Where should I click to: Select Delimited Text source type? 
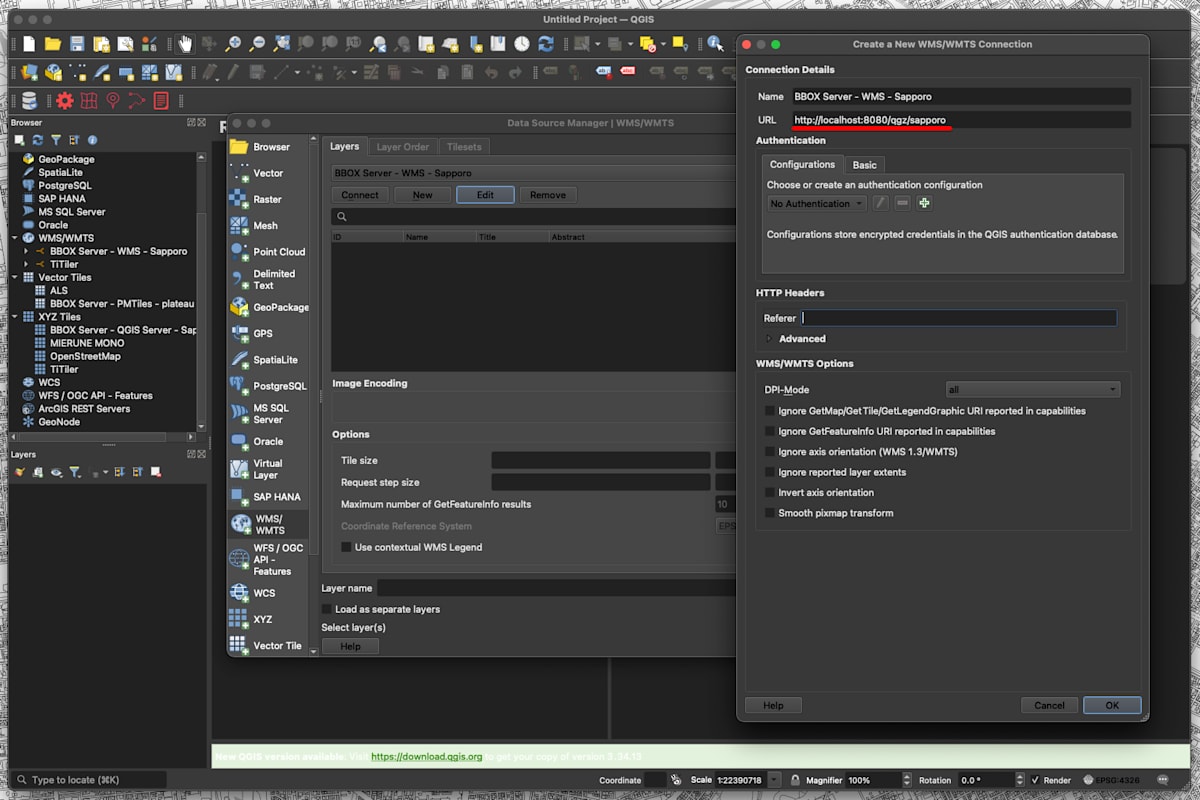point(268,279)
